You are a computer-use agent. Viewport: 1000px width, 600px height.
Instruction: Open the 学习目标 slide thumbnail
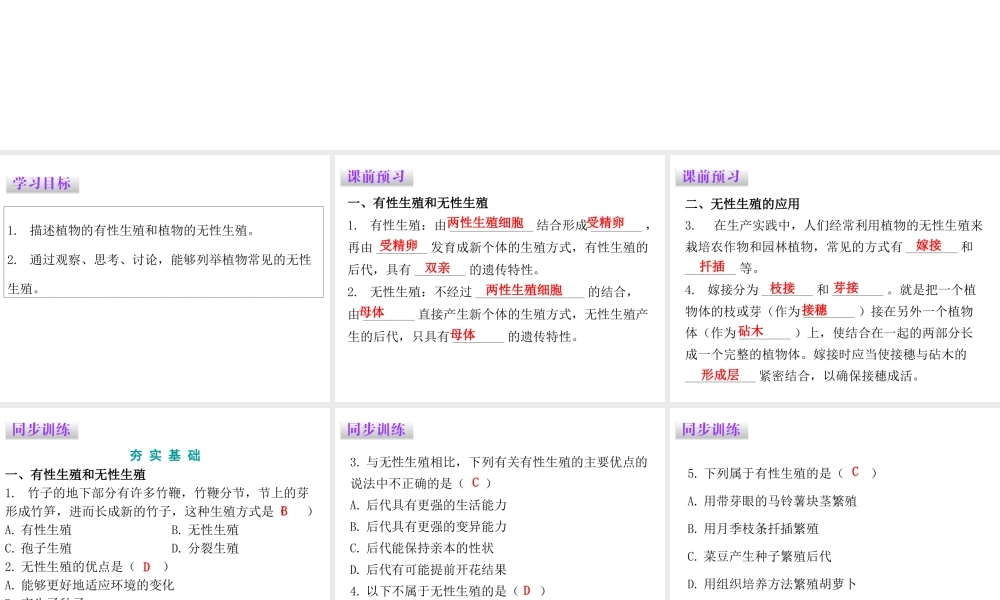point(165,279)
